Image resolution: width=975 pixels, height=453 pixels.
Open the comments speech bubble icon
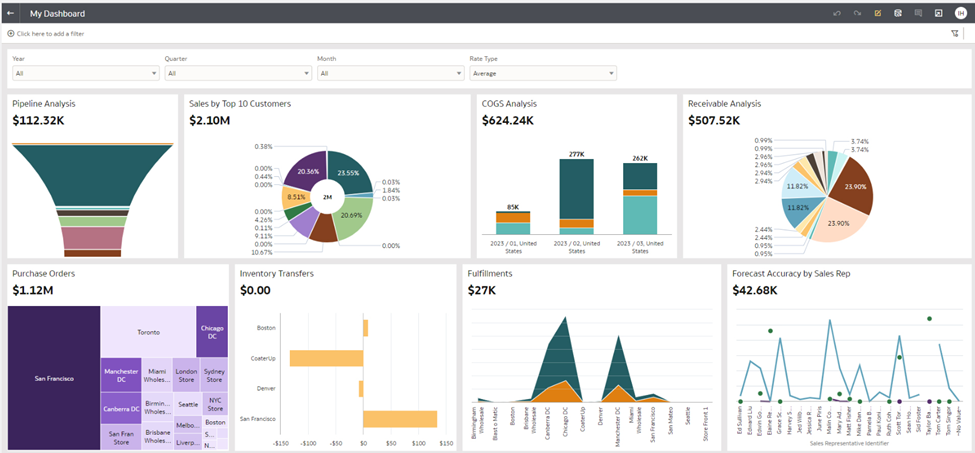[918, 13]
